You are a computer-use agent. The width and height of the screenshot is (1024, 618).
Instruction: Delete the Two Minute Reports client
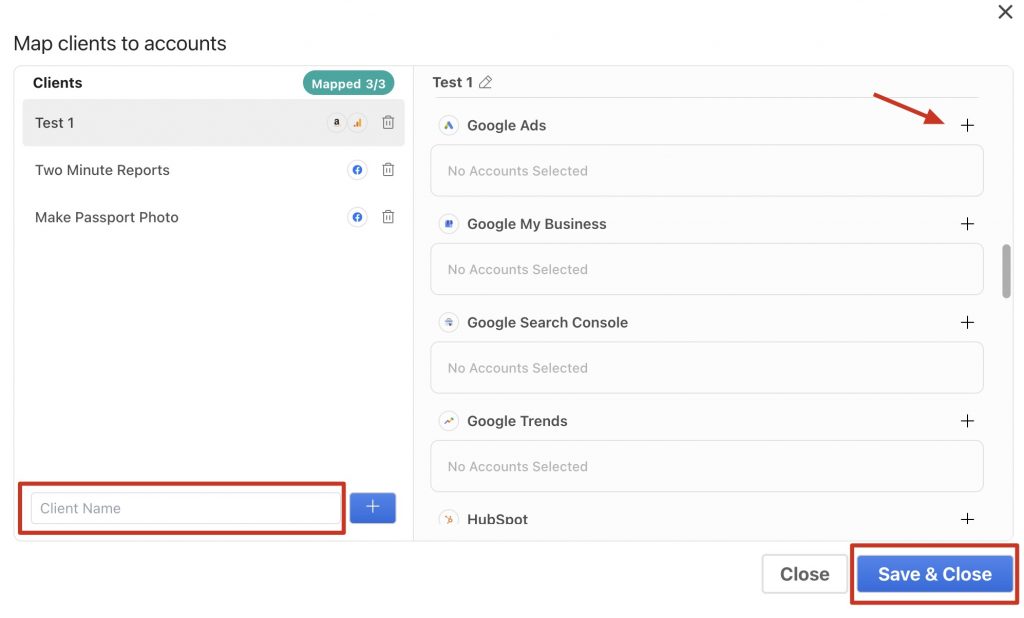coord(388,170)
